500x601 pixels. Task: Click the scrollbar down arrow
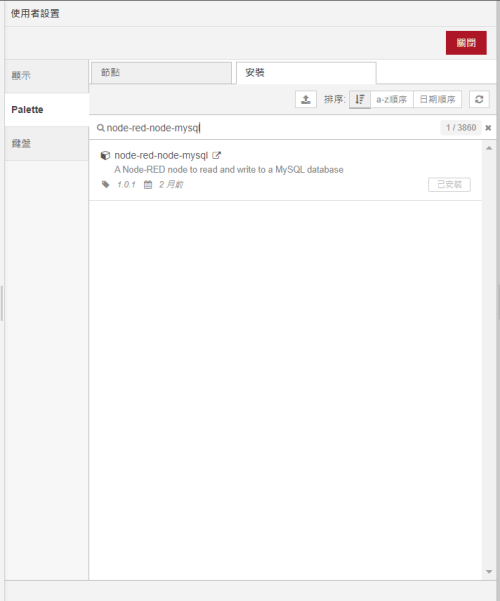click(x=489, y=571)
